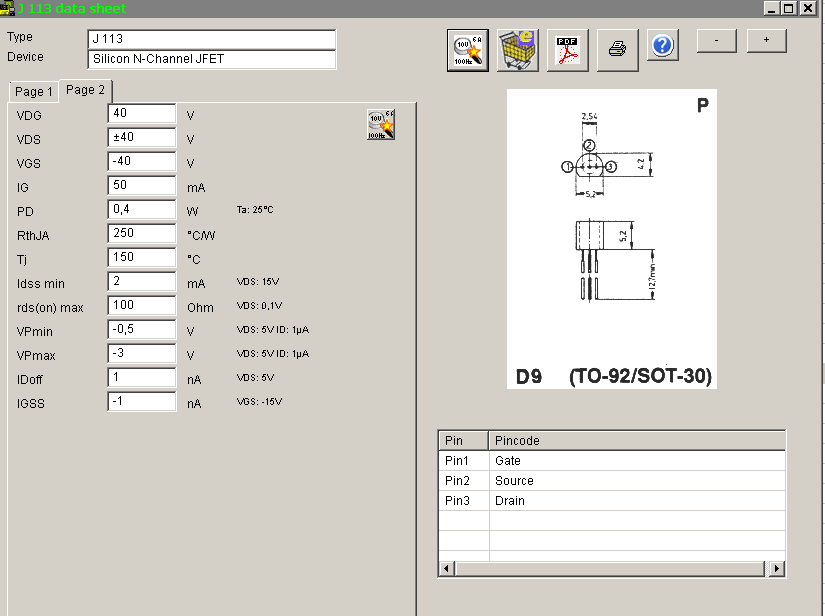Click the Tj value field 150
The height and width of the screenshot is (616, 825).
tap(142, 257)
